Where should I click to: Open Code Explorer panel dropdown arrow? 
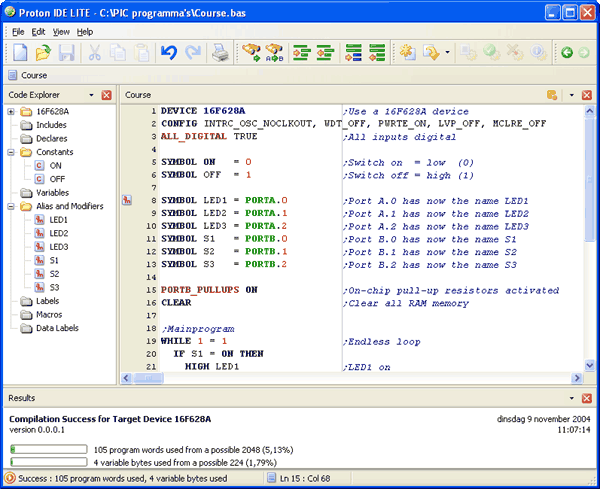click(x=91, y=95)
